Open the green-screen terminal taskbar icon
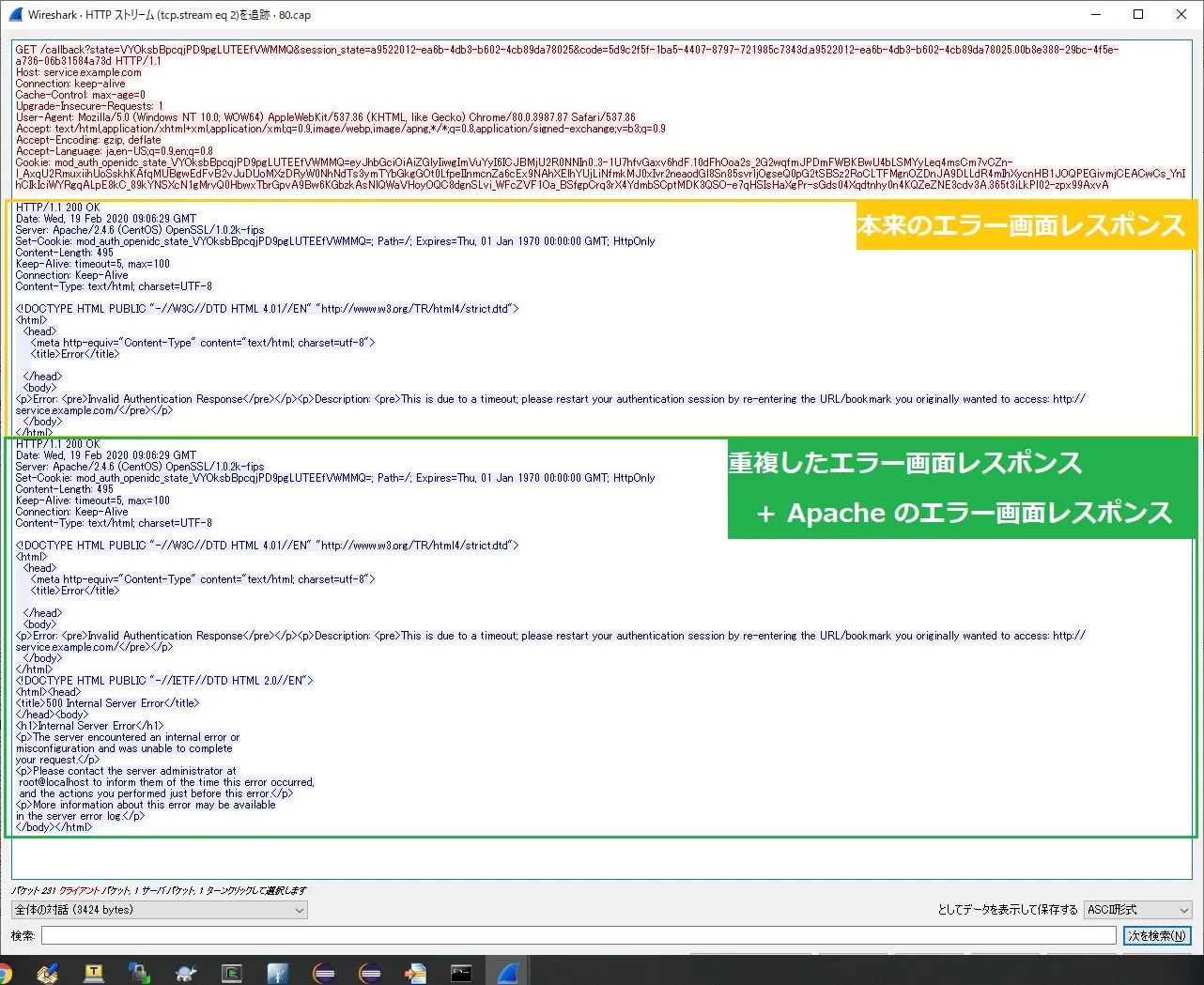This screenshot has height=985, width=1204. [231, 973]
